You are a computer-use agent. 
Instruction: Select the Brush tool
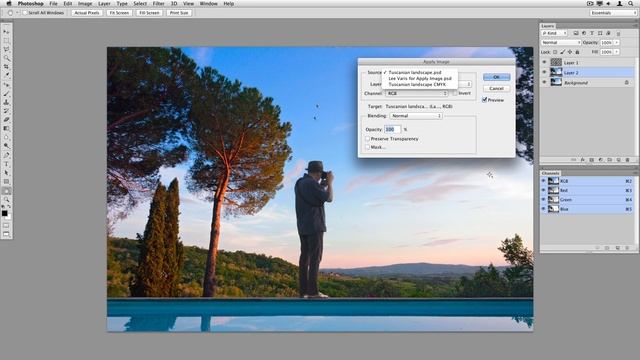tap(7, 93)
